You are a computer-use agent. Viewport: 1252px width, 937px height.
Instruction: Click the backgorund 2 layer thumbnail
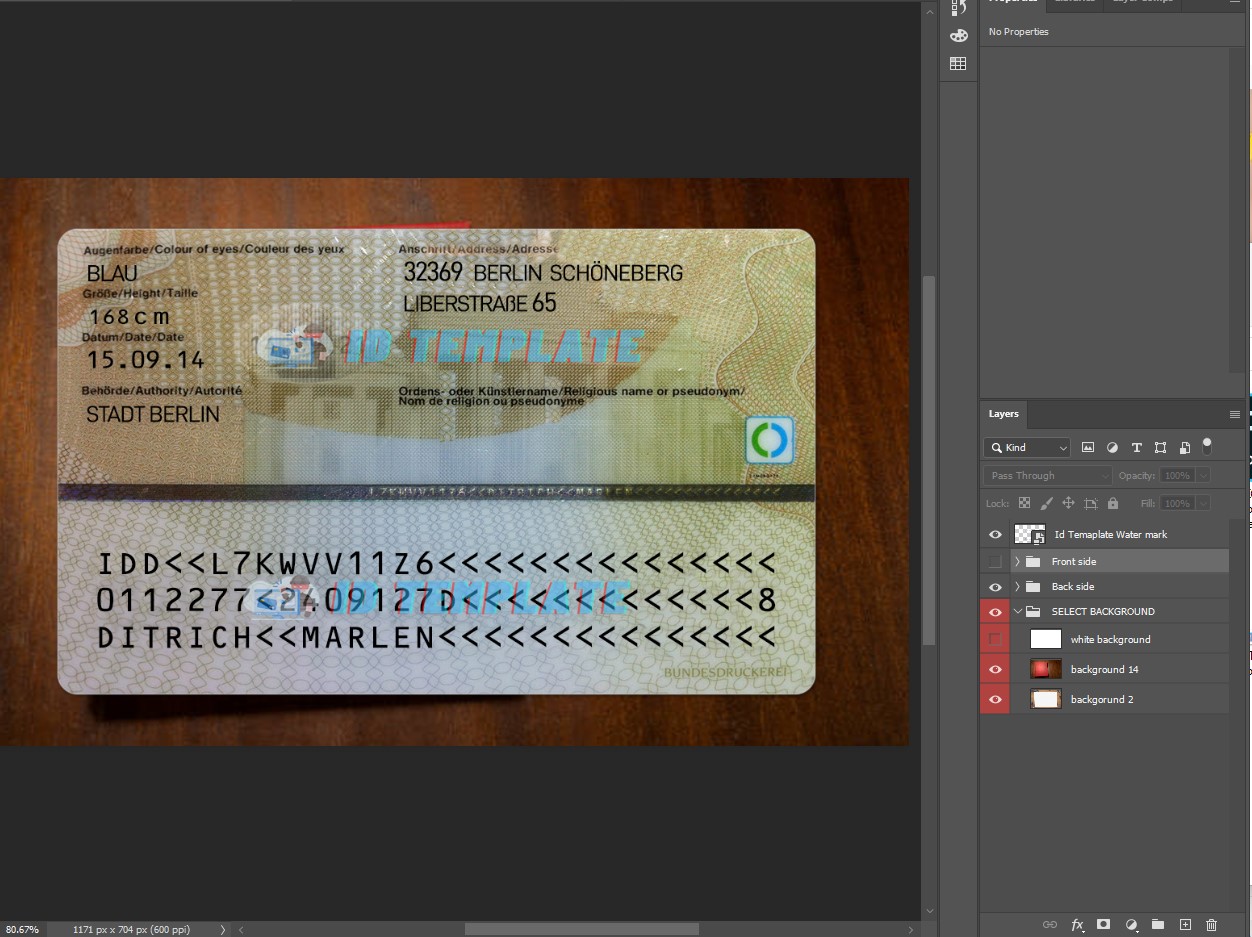[1046, 699]
